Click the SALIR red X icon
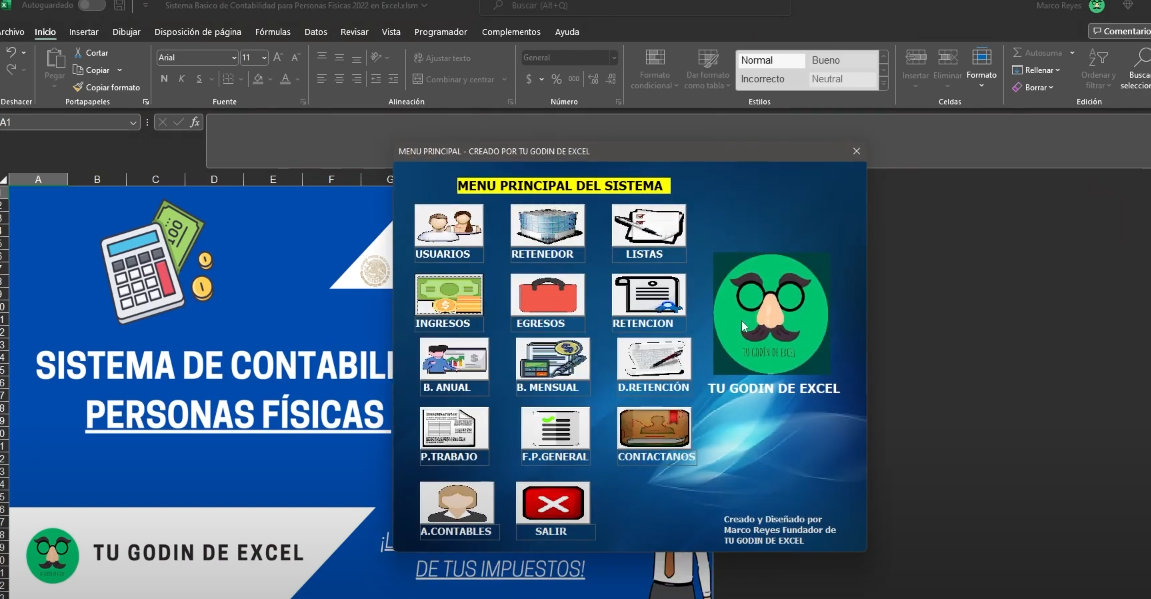 (553, 502)
